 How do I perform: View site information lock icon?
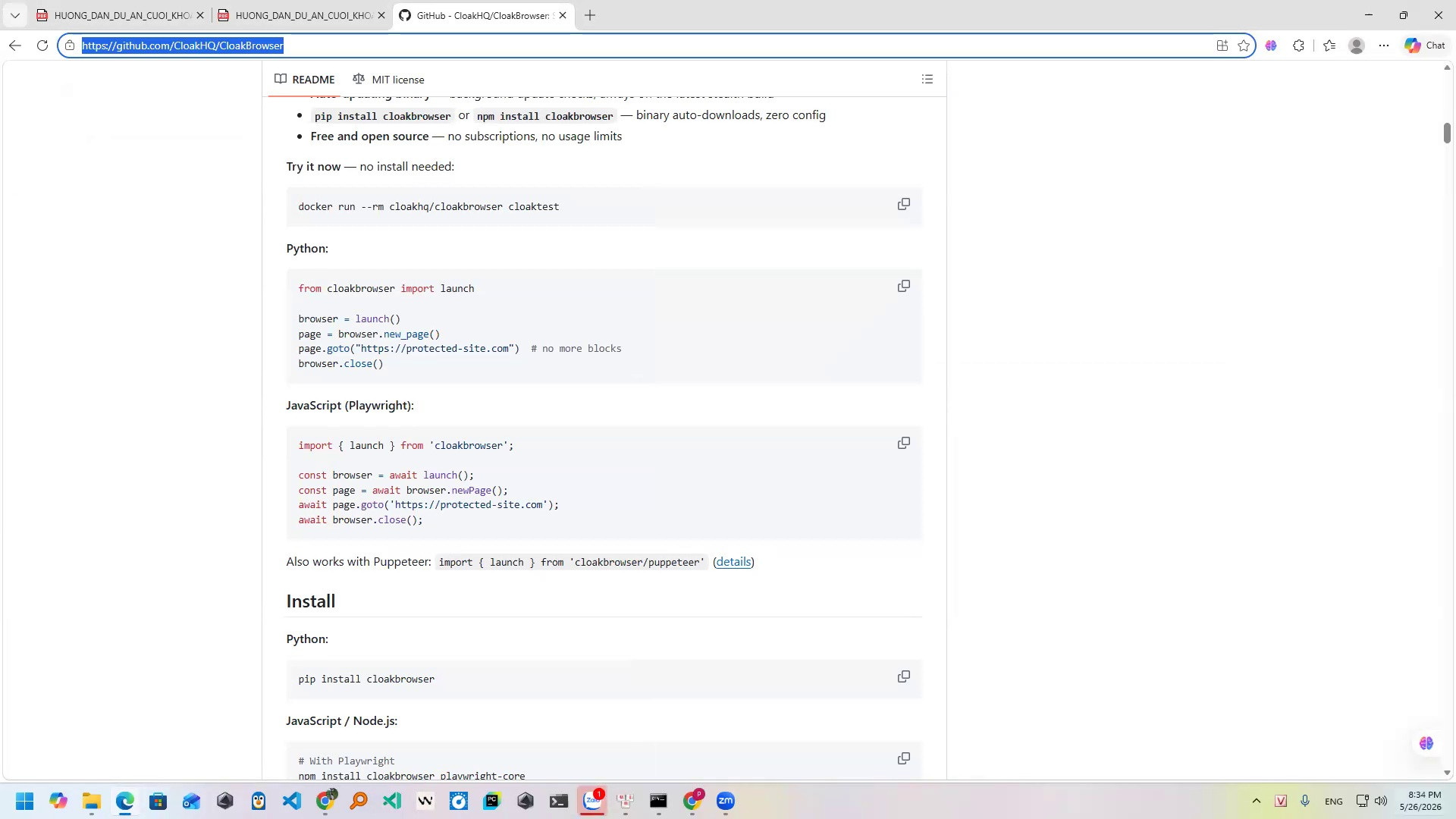tap(70, 45)
